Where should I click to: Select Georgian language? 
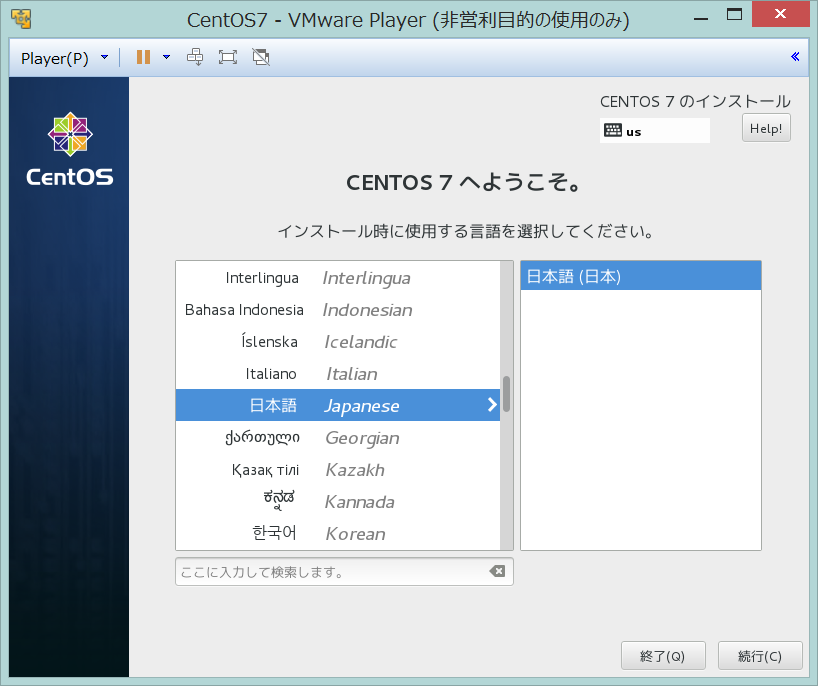pos(338,437)
